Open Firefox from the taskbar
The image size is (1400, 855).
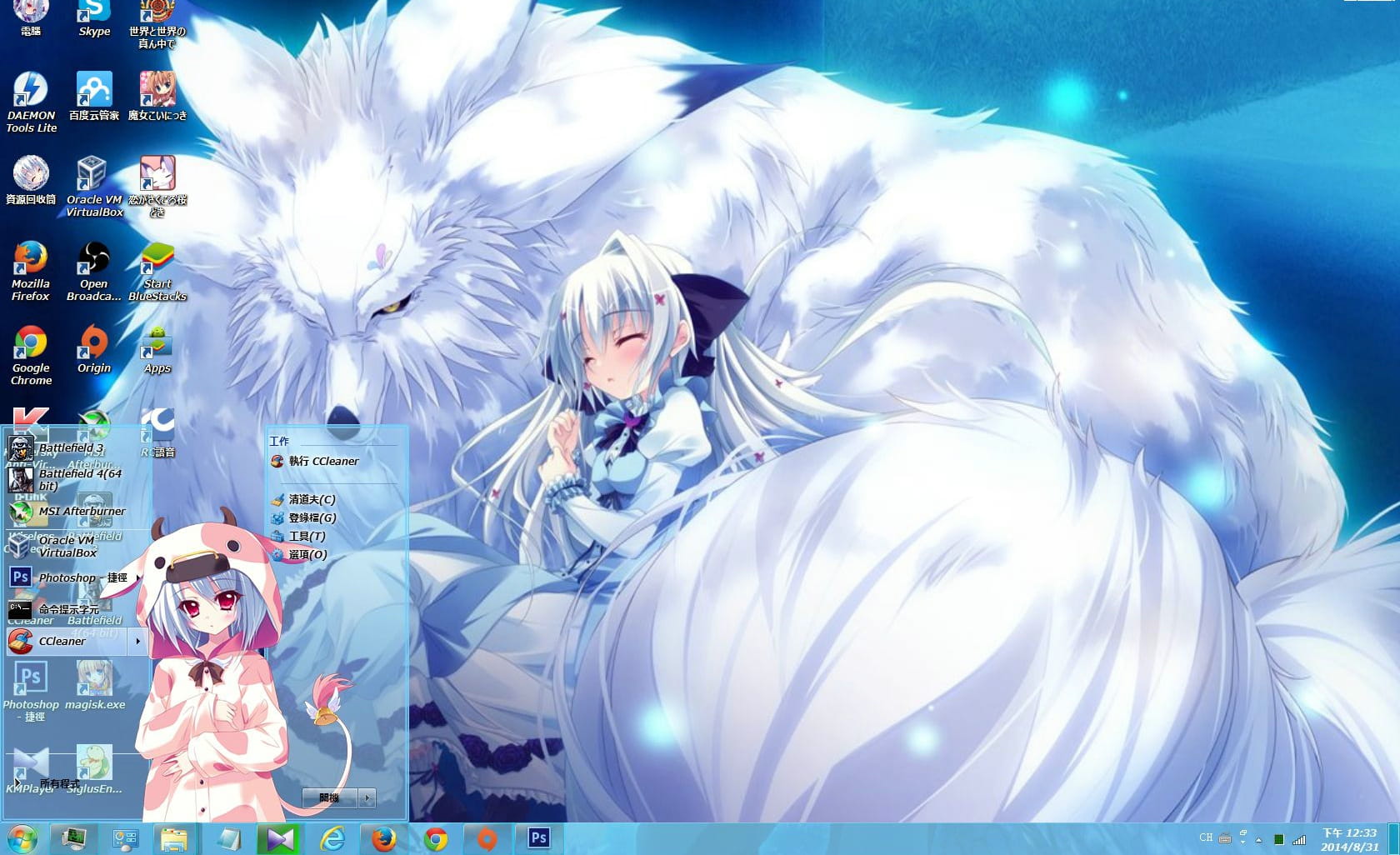[x=385, y=841]
